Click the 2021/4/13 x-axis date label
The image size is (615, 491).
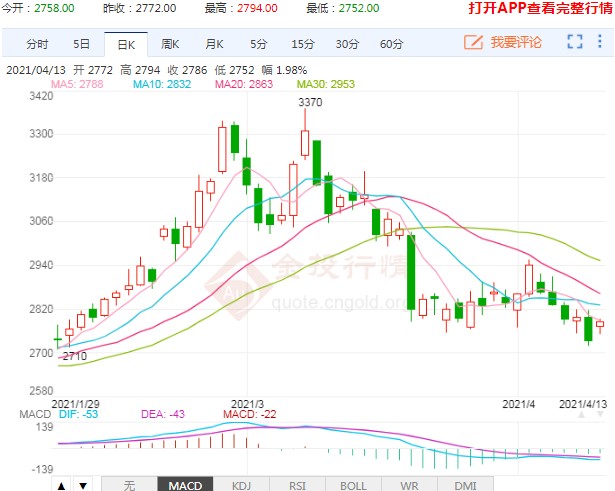click(583, 404)
